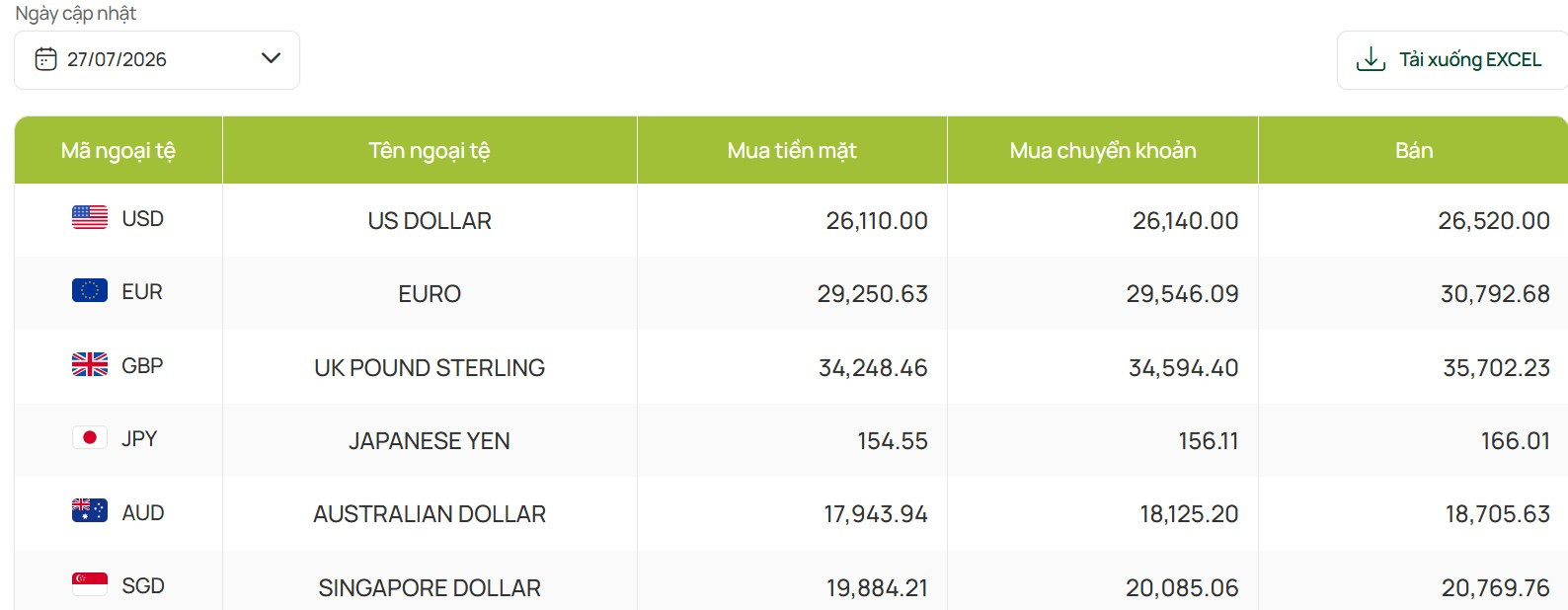Click the USD sell rate 26,520.00
Viewport: 1568px width, 610px height.
(1494, 221)
